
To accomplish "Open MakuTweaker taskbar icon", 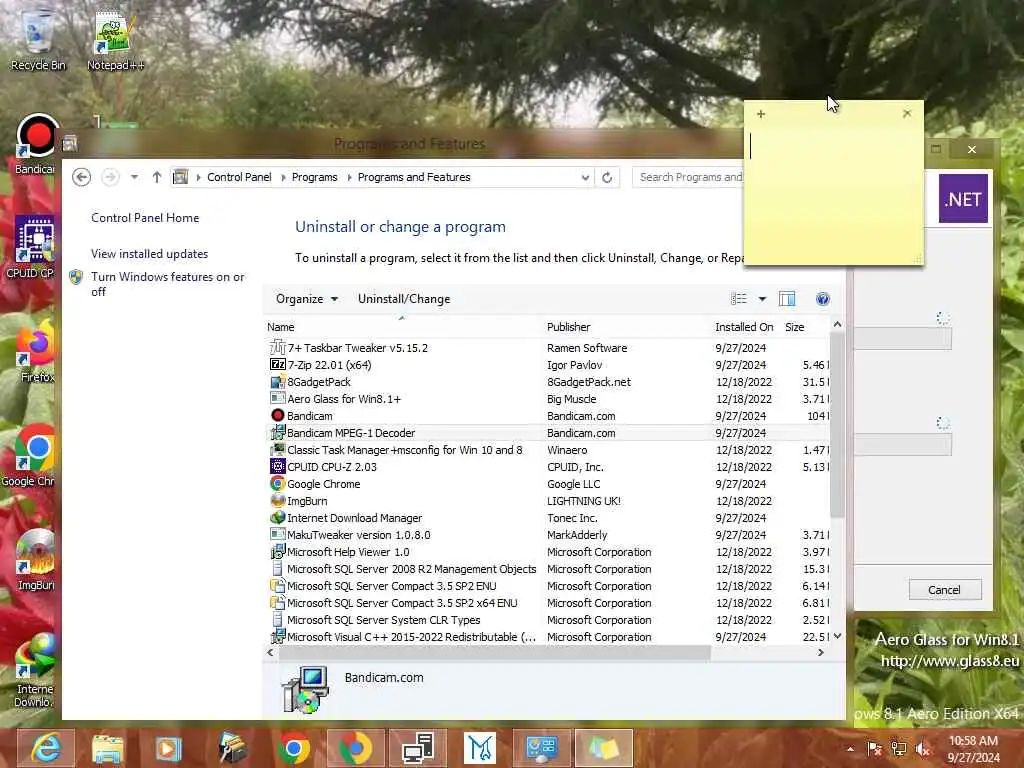I will click(480, 748).
